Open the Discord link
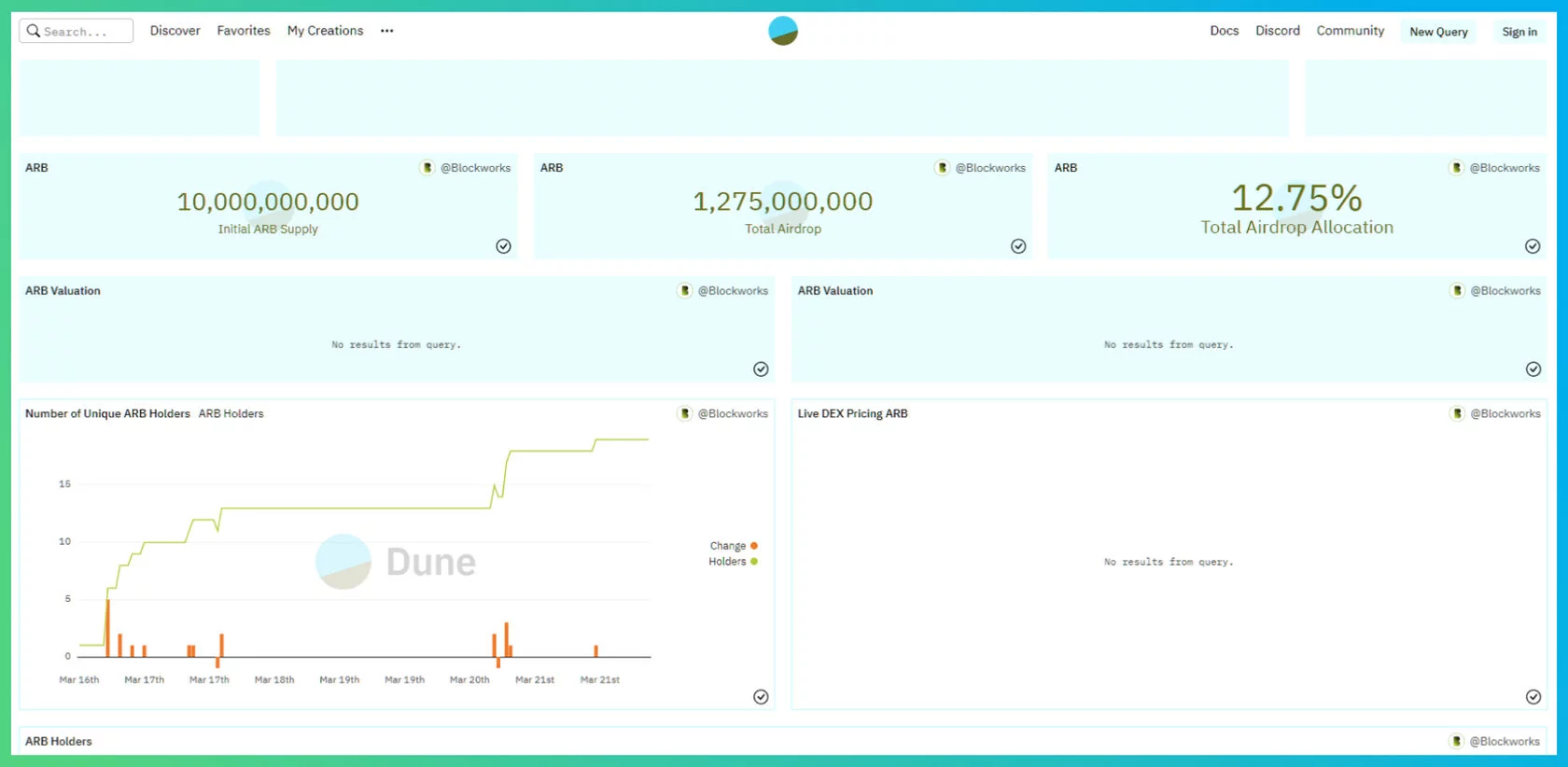This screenshot has height=767, width=1568. click(x=1278, y=31)
